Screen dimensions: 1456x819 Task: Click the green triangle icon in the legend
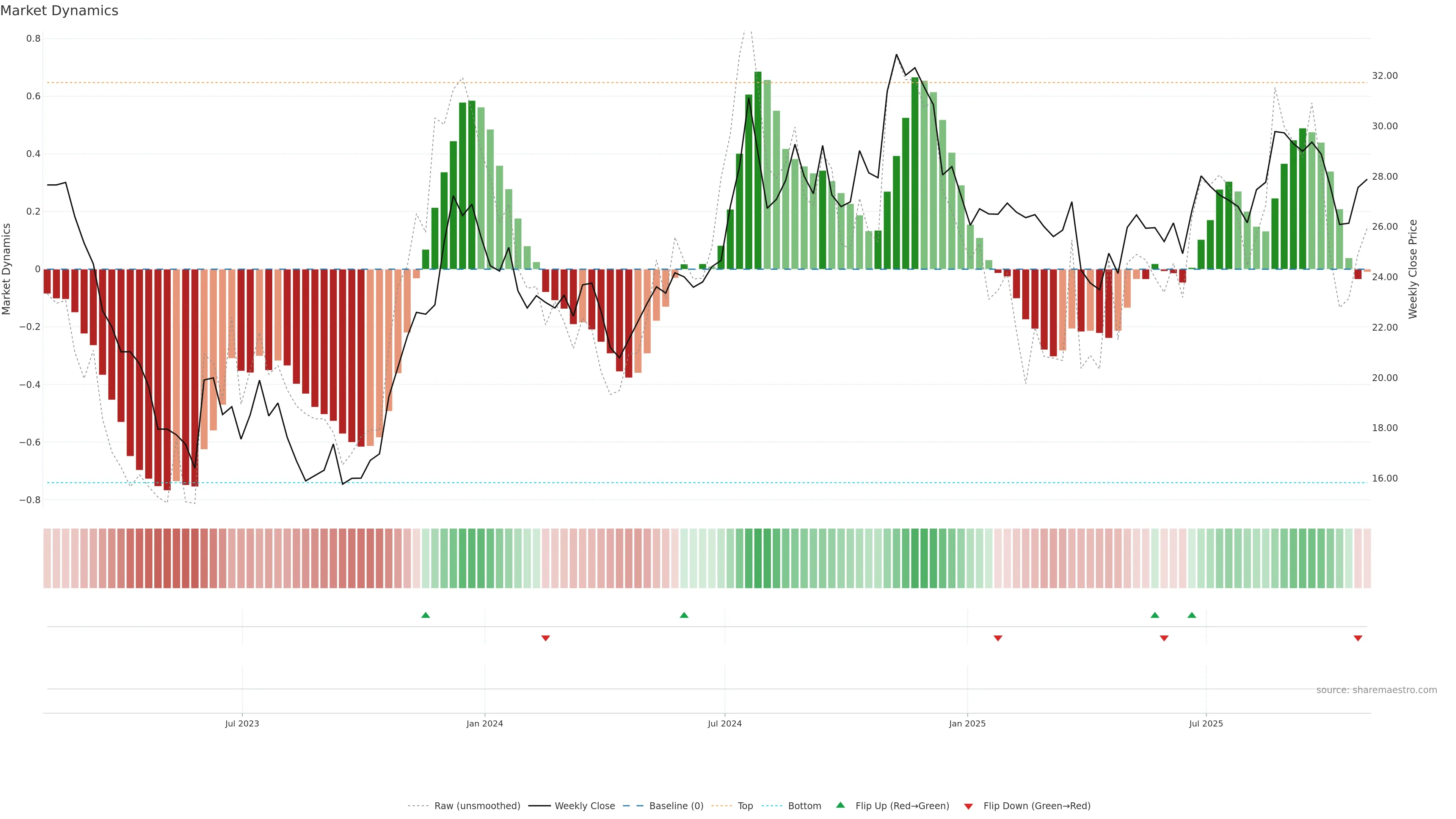[841, 805]
